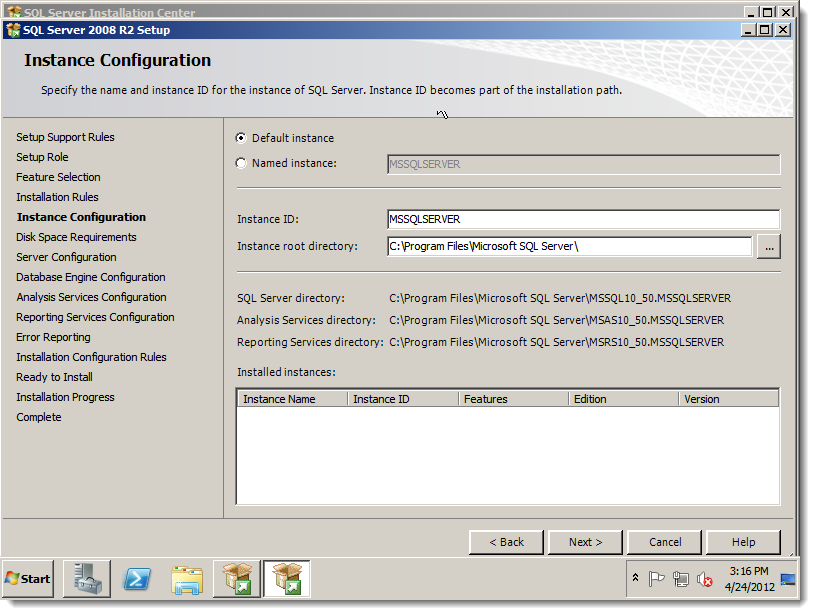This screenshot has width=815, height=615.
Task: Select Feature Selection step
Action: pos(58,177)
